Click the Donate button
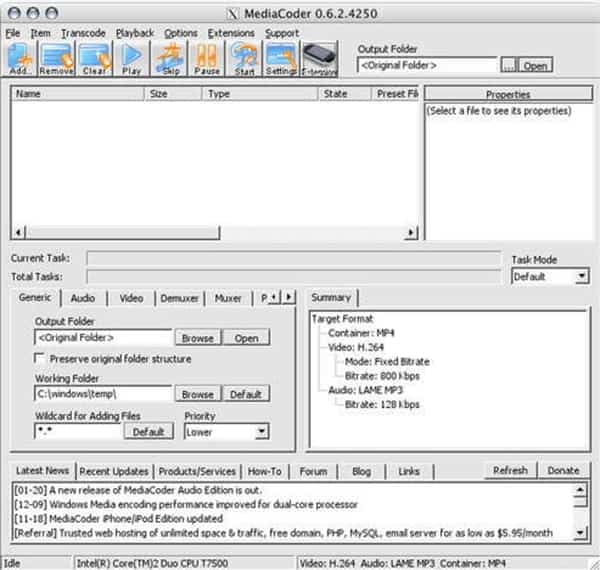Image resolution: width=600 pixels, height=570 pixels. coord(563,470)
